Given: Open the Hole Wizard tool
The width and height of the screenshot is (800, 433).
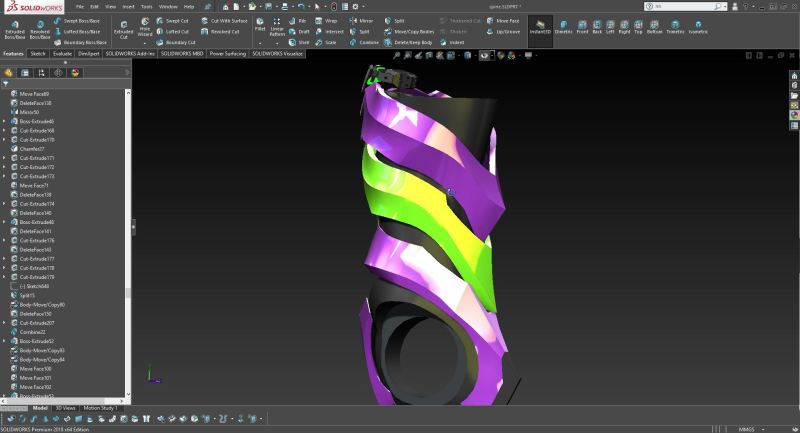Looking at the screenshot, I should [145, 28].
